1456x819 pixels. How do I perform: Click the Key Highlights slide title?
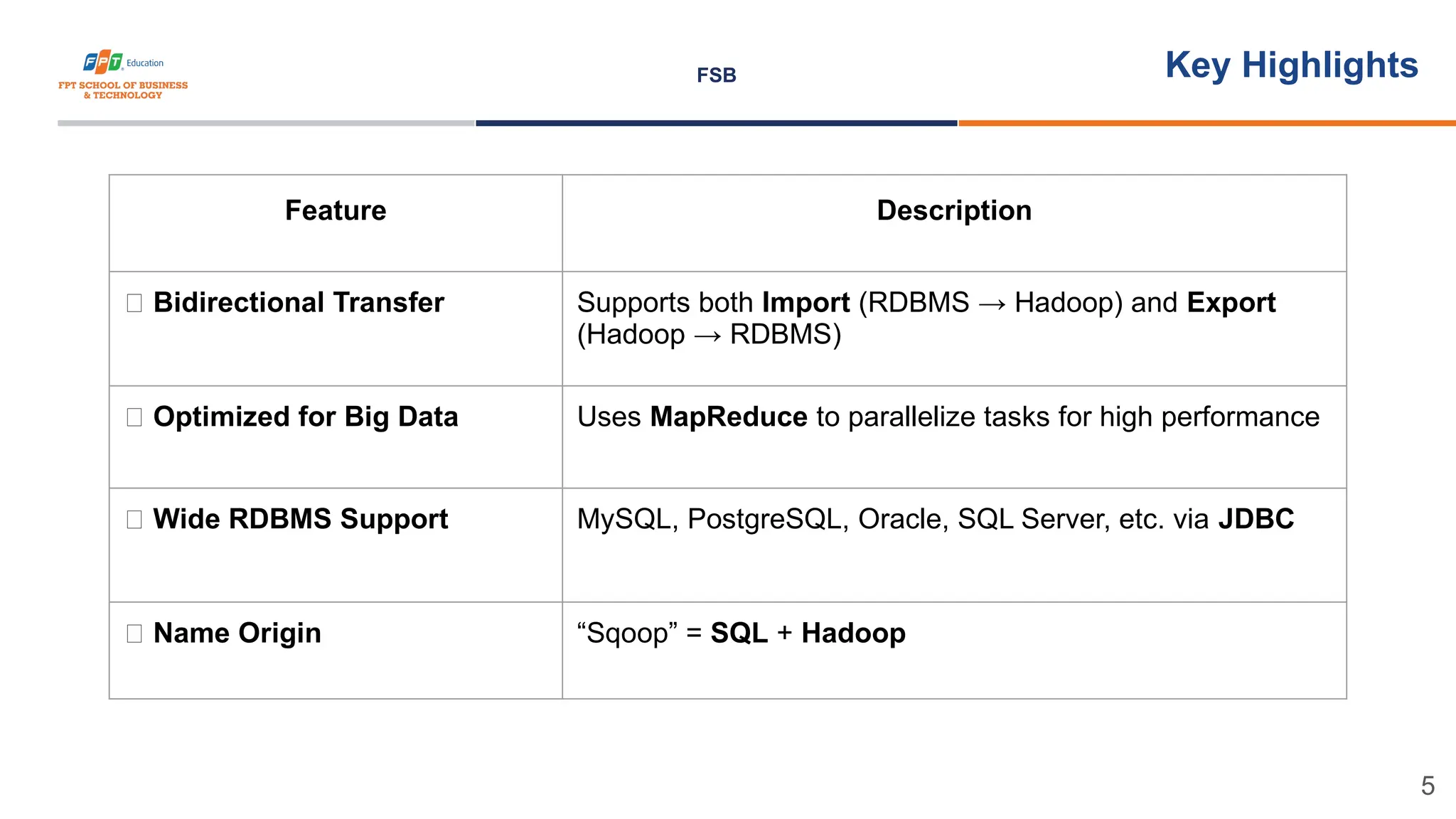1291,65
